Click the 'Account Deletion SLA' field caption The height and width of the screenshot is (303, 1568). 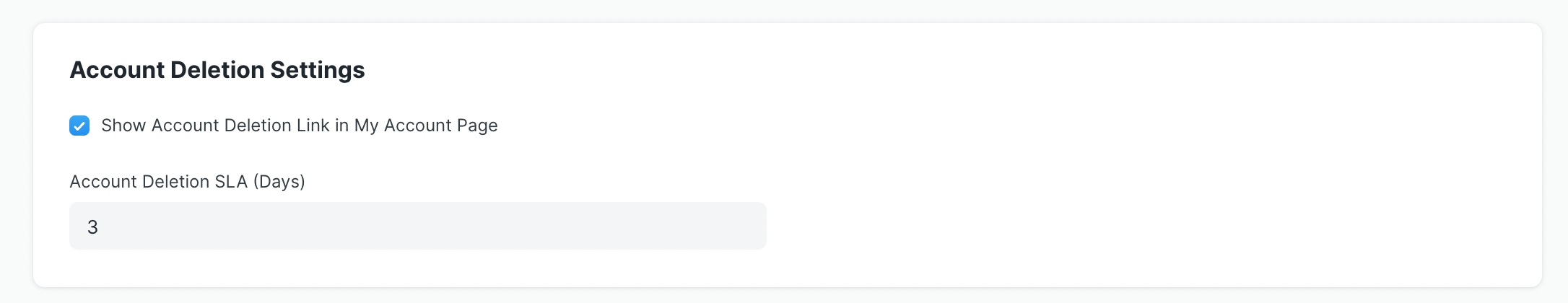point(158,182)
